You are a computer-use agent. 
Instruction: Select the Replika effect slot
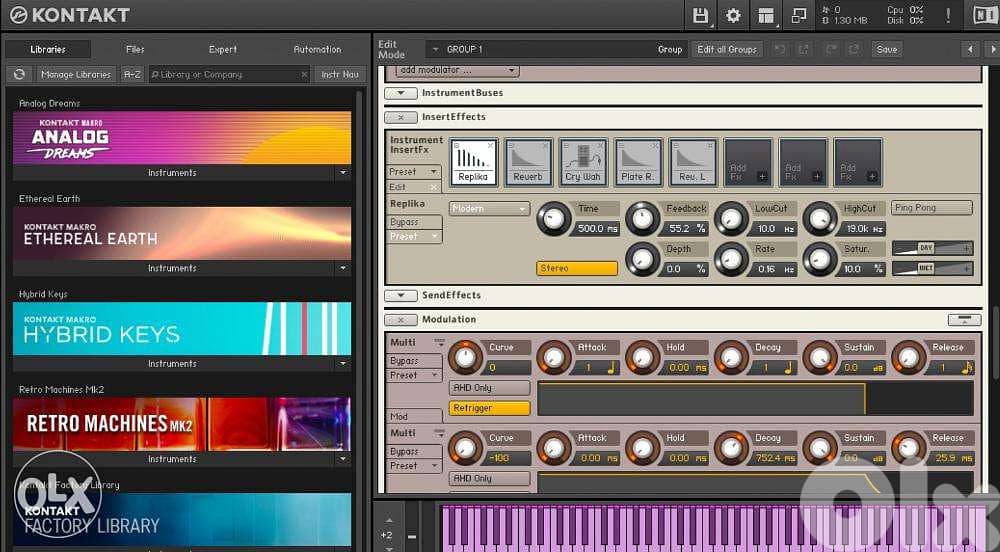473,163
